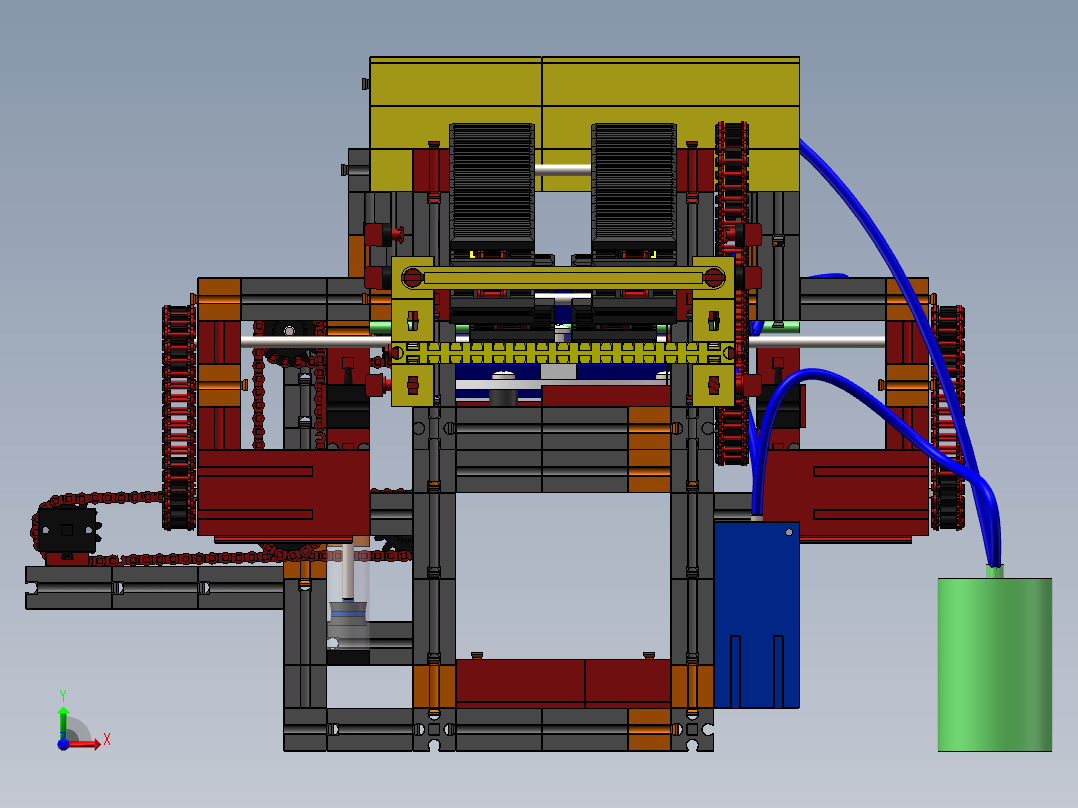Image resolution: width=1078 pixels, height=808 pixels.
Task: Select the black chain sprocket motor at far left
Action: (67, 529)
